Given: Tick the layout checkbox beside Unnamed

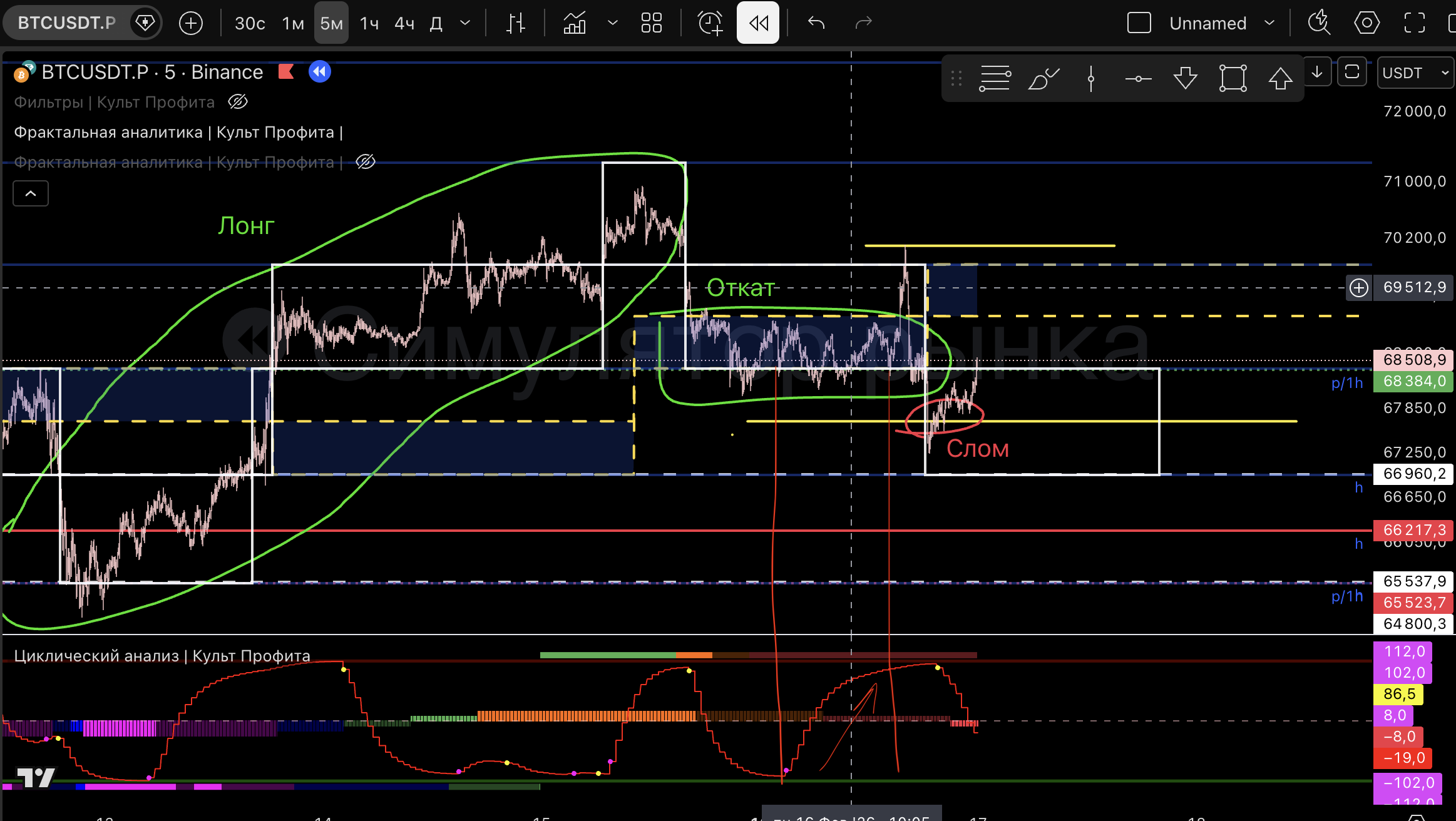Looking at the screenshot, I should [x=1139, y=23].
